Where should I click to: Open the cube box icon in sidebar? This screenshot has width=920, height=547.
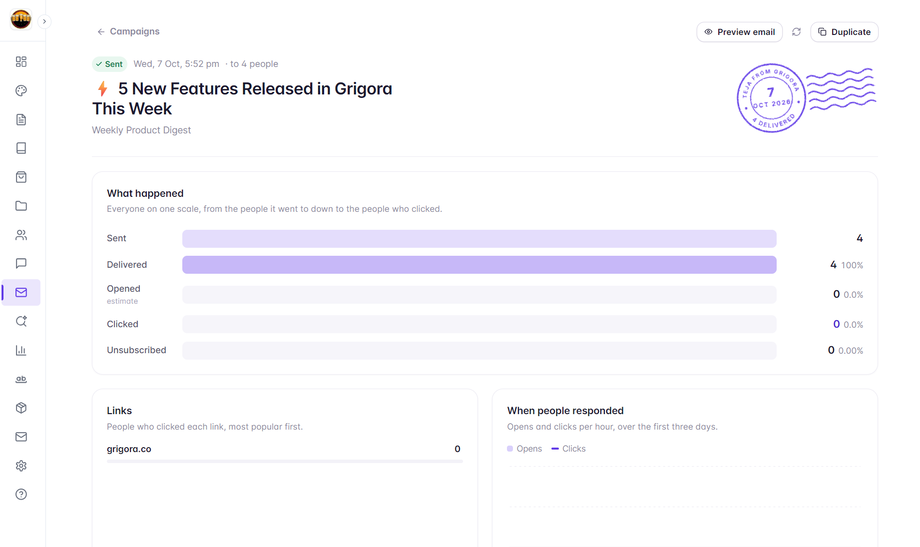pyautogui.click(x=21, y=408)
